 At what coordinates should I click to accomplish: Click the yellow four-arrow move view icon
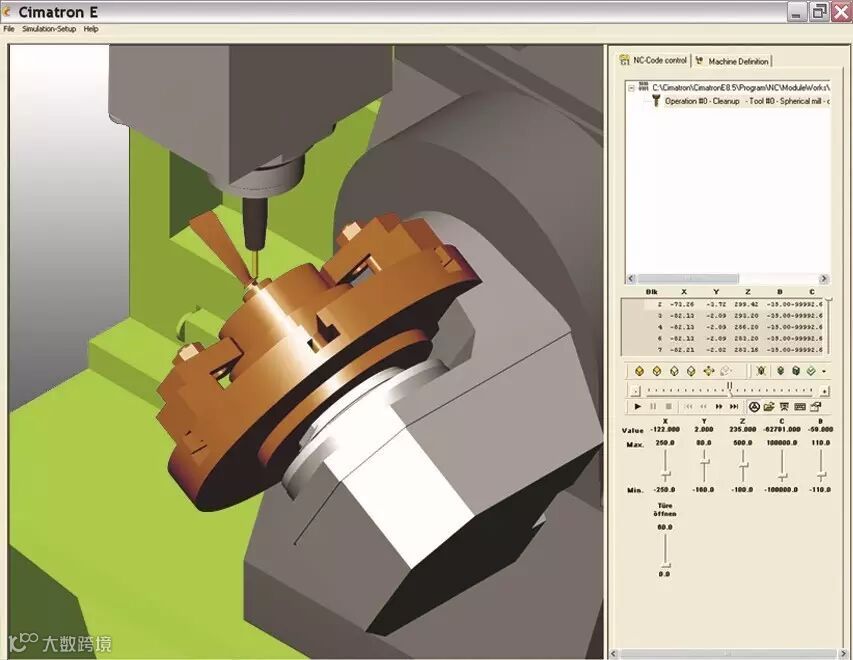click(708, 371)
